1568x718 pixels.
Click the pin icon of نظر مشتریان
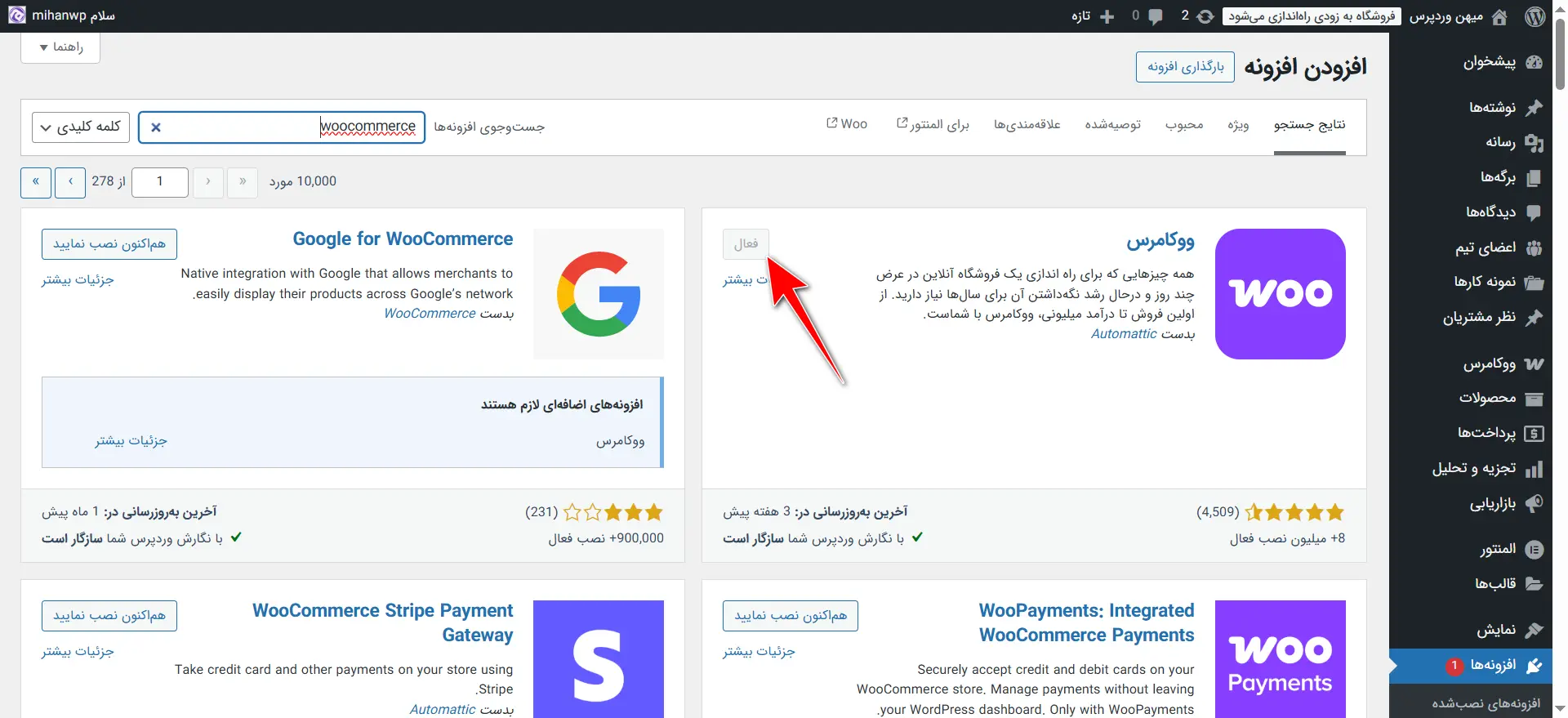click(x=1534, y=318)
